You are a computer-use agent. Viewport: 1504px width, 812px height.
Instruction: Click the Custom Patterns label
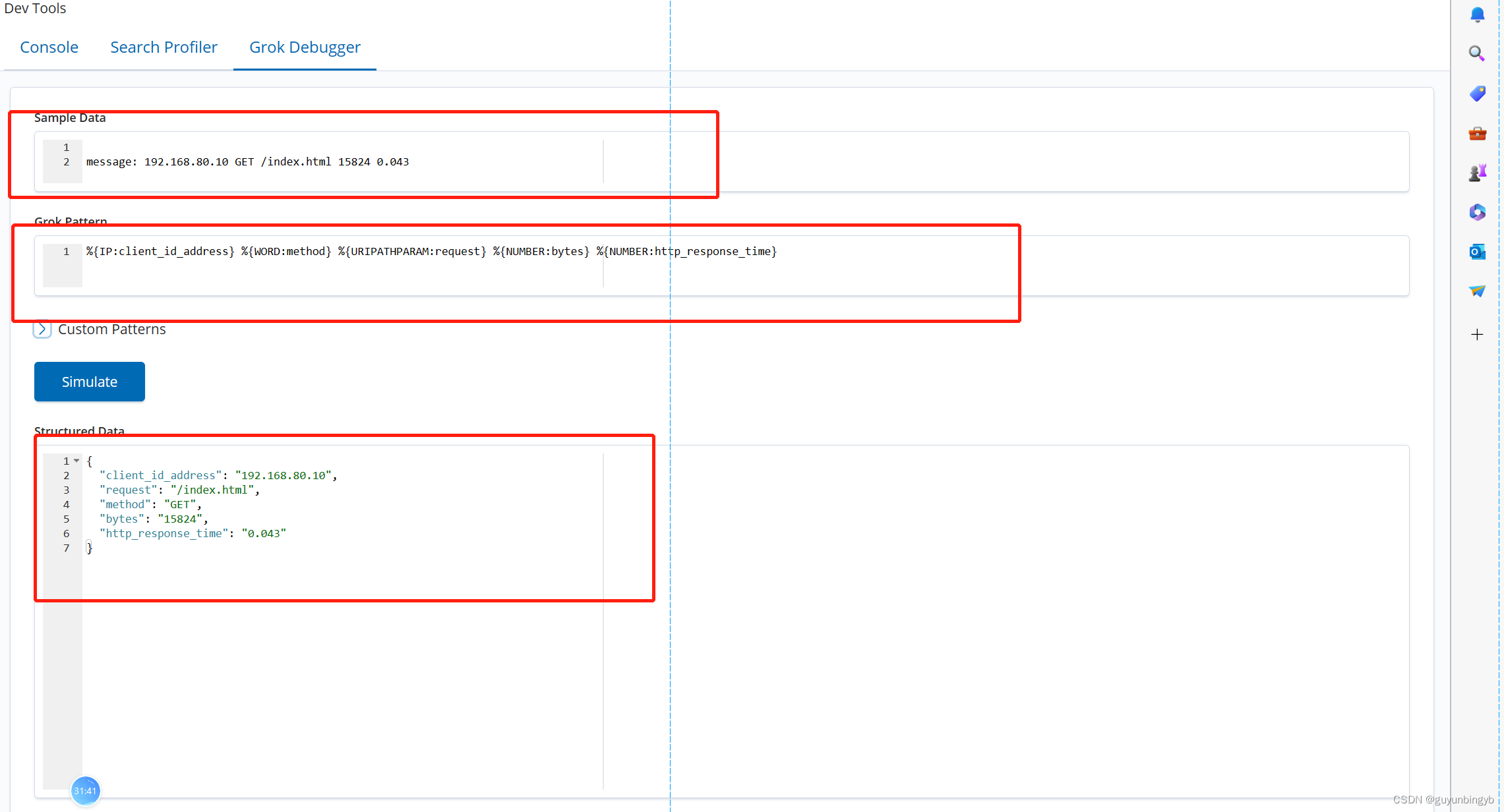112,329
